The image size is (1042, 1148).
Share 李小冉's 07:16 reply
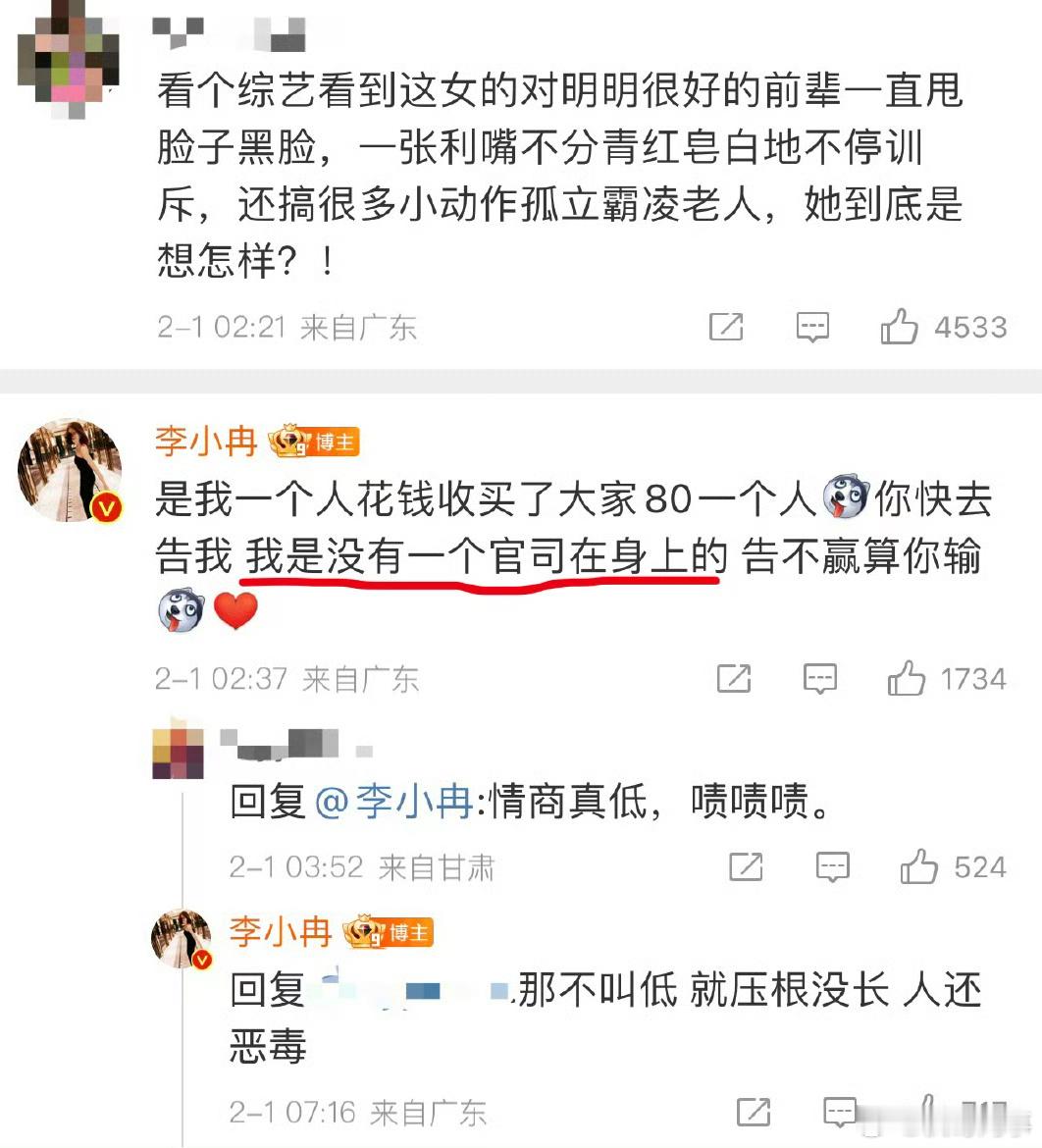[754, 1112]
